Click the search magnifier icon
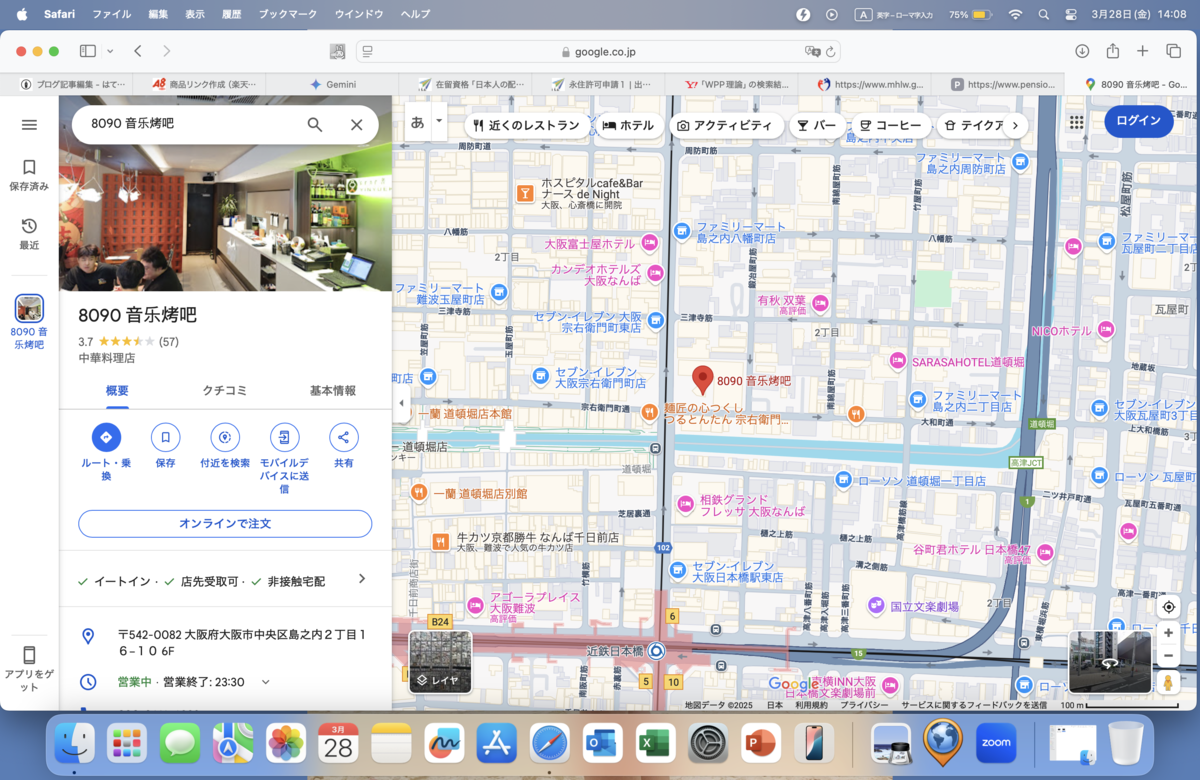 point(314,125)
